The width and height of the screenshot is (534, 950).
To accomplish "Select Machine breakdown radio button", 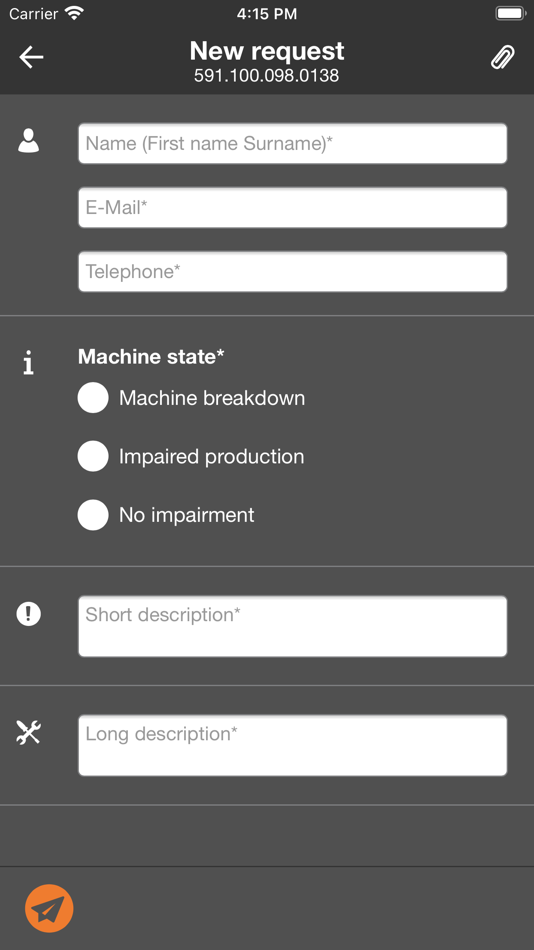I will [93, 397].
